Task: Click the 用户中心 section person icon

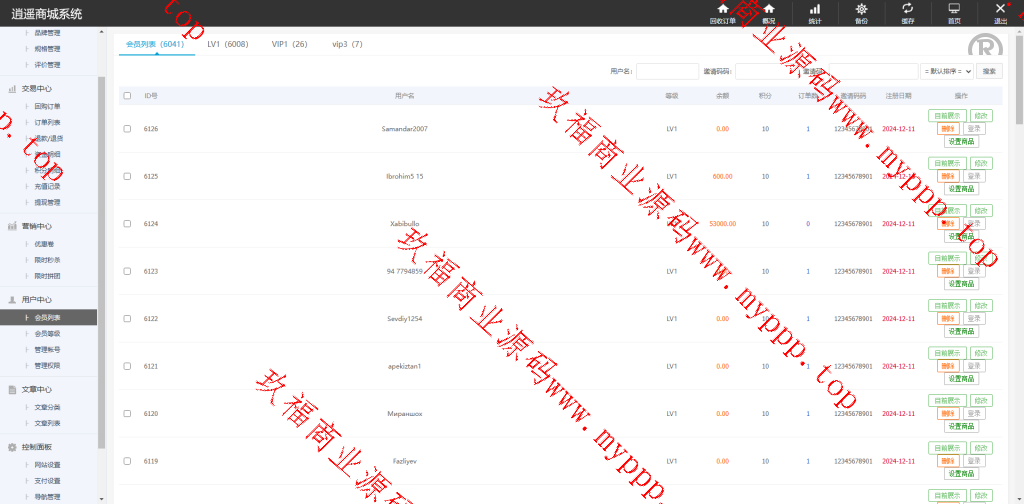Action: coord(12,300)
